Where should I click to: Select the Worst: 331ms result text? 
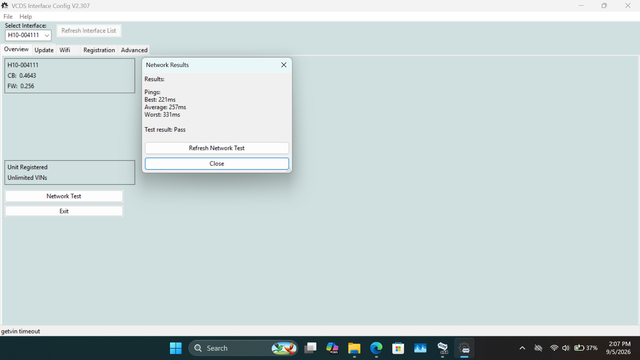[x=162, y=115]
